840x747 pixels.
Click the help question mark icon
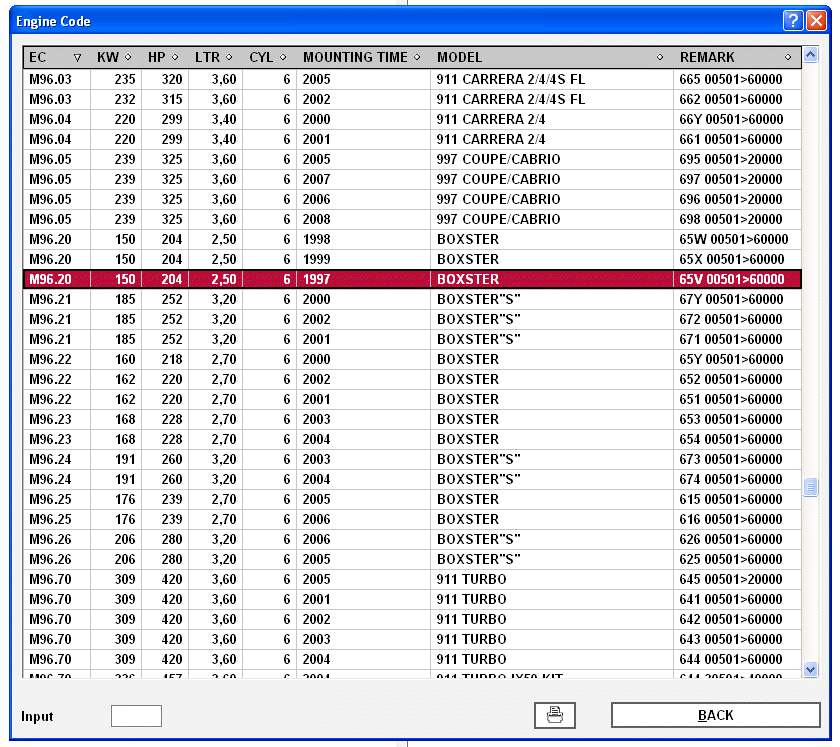click(x=792, y=21)
